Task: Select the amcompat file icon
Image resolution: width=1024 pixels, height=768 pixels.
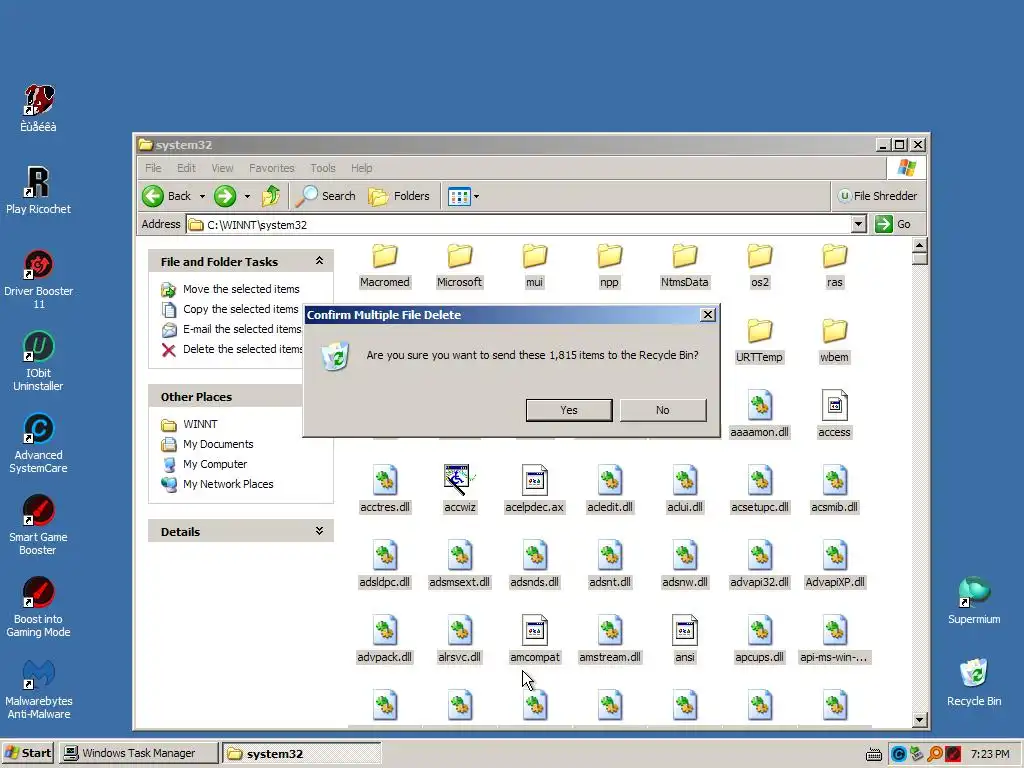Action: 535,631
